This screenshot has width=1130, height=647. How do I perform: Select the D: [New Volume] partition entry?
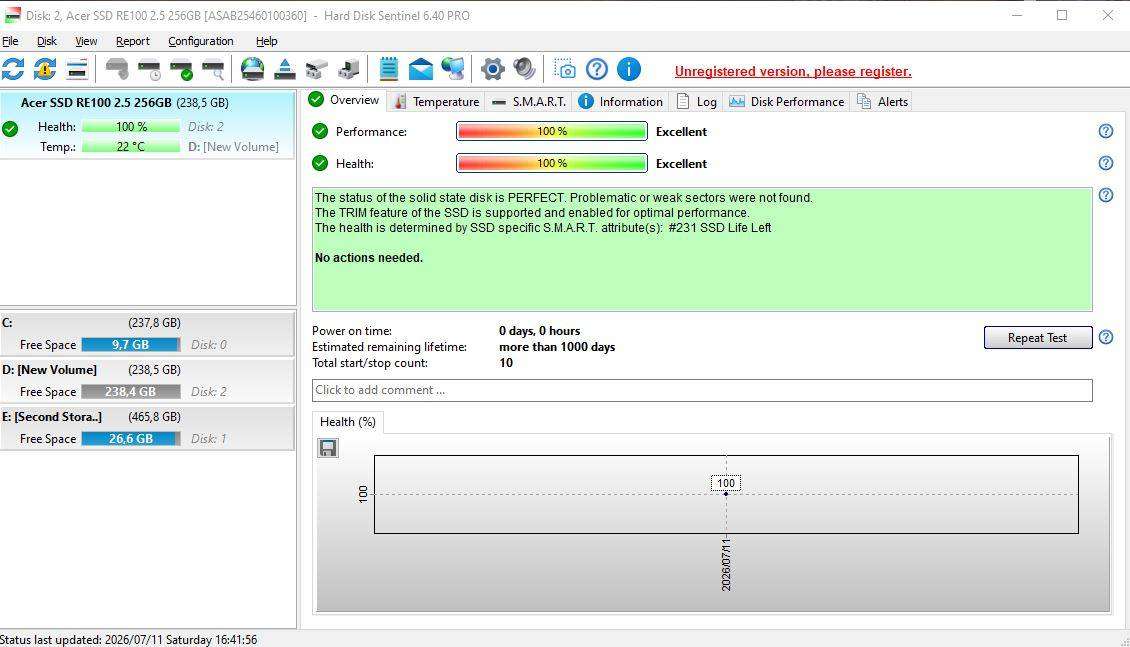pos(147,380)
